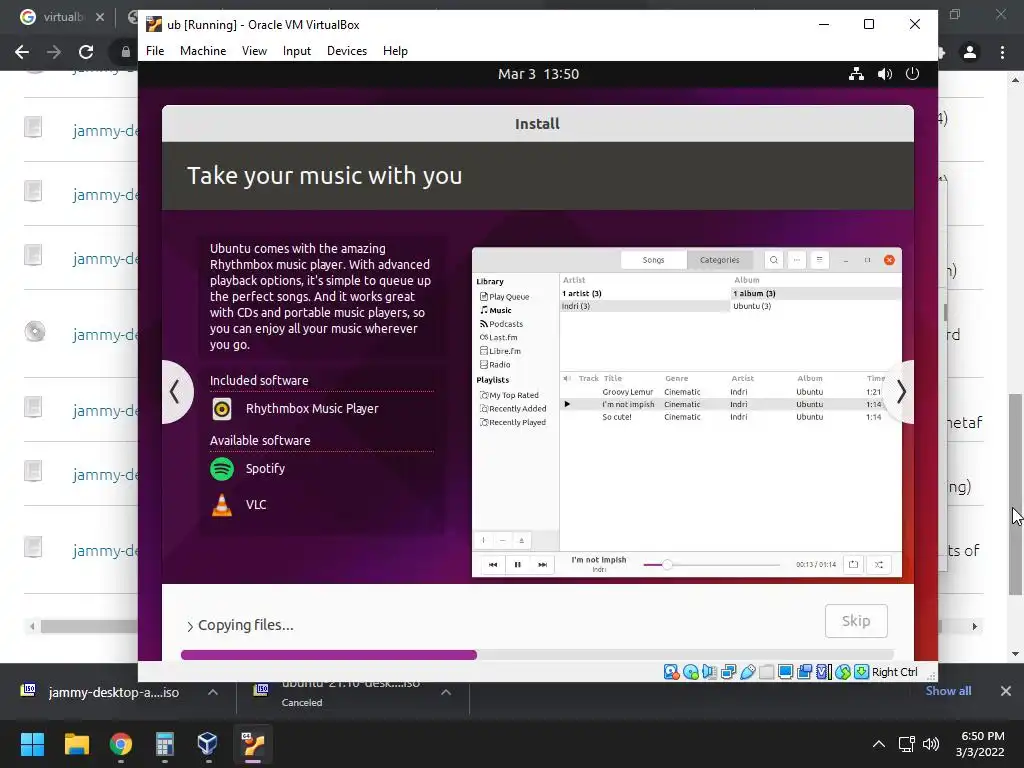
Task: Open the Input menu
Action: click(x=296, y=51)
